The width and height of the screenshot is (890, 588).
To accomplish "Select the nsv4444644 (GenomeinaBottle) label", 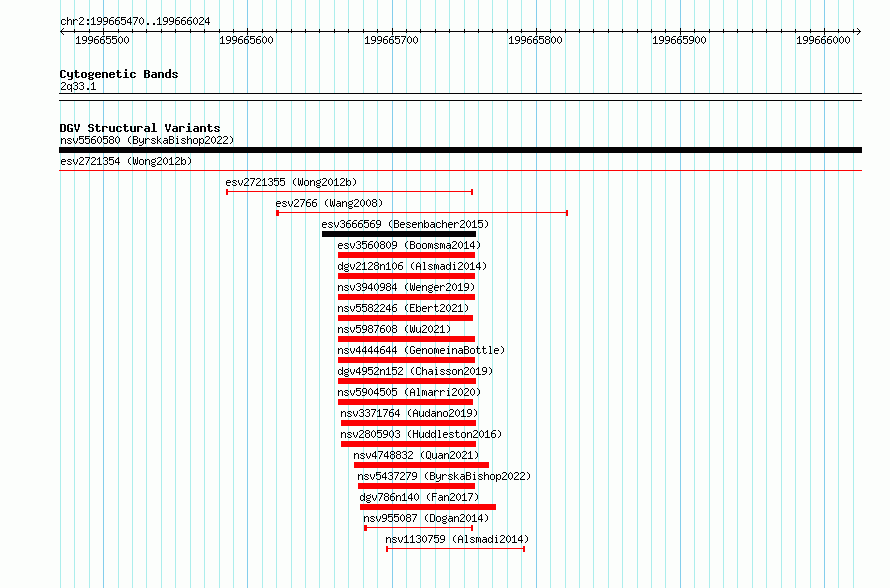I will click(421, 350).
